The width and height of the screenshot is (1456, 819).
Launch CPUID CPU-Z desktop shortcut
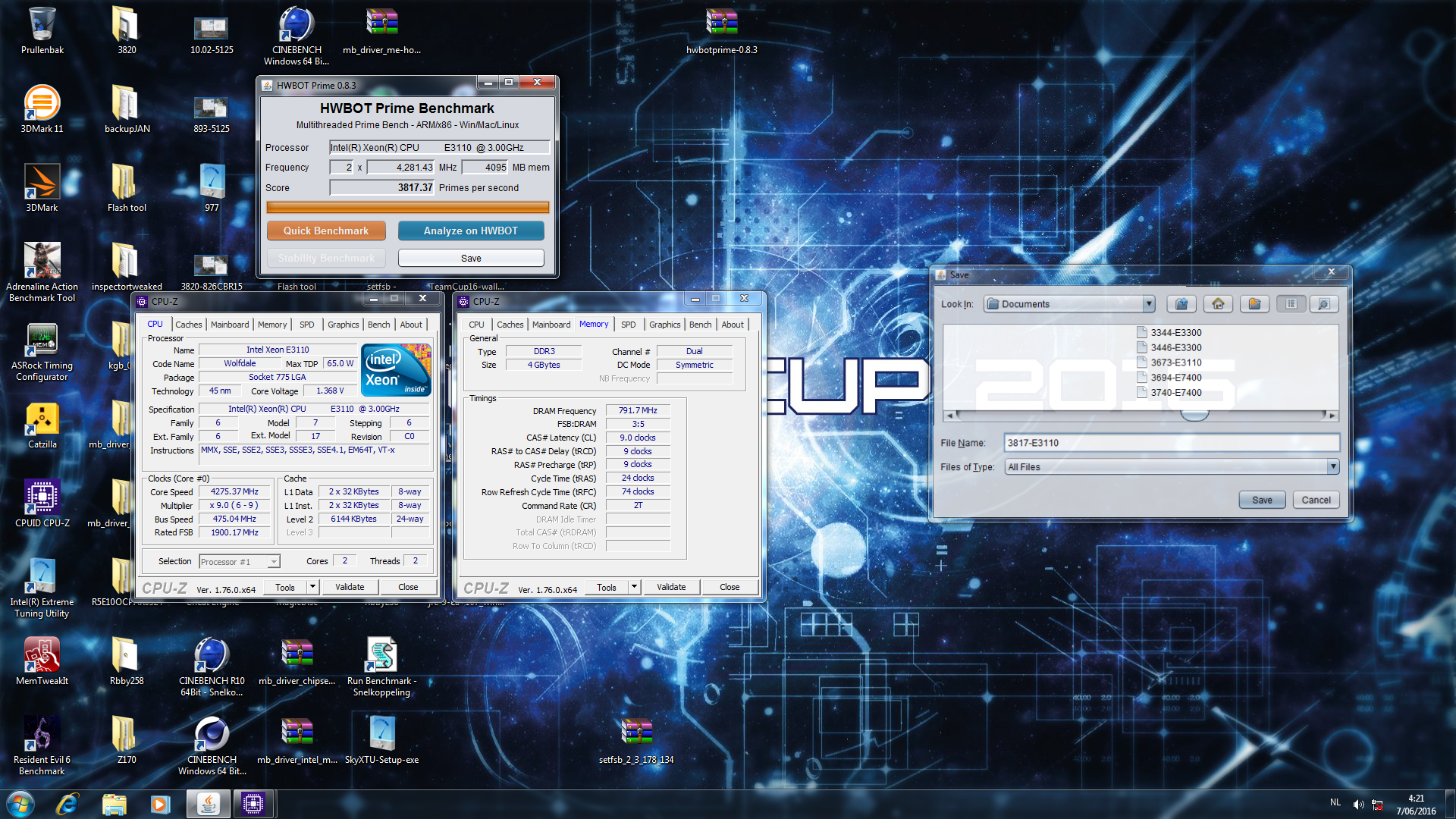point(42,504)
